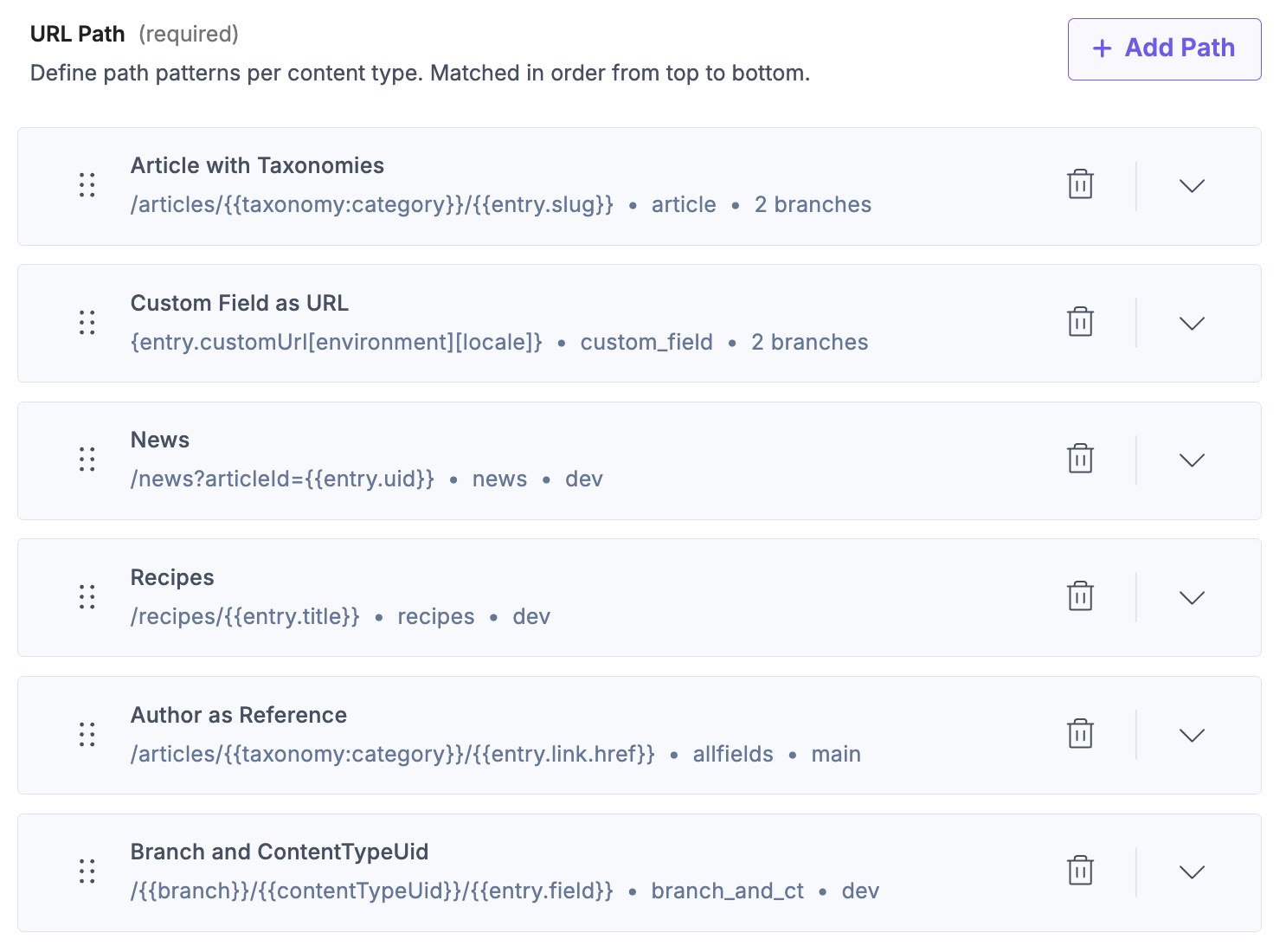Click trash icon for News path
Screen dimensions: 1286x952
click(x=1080, y=459)
